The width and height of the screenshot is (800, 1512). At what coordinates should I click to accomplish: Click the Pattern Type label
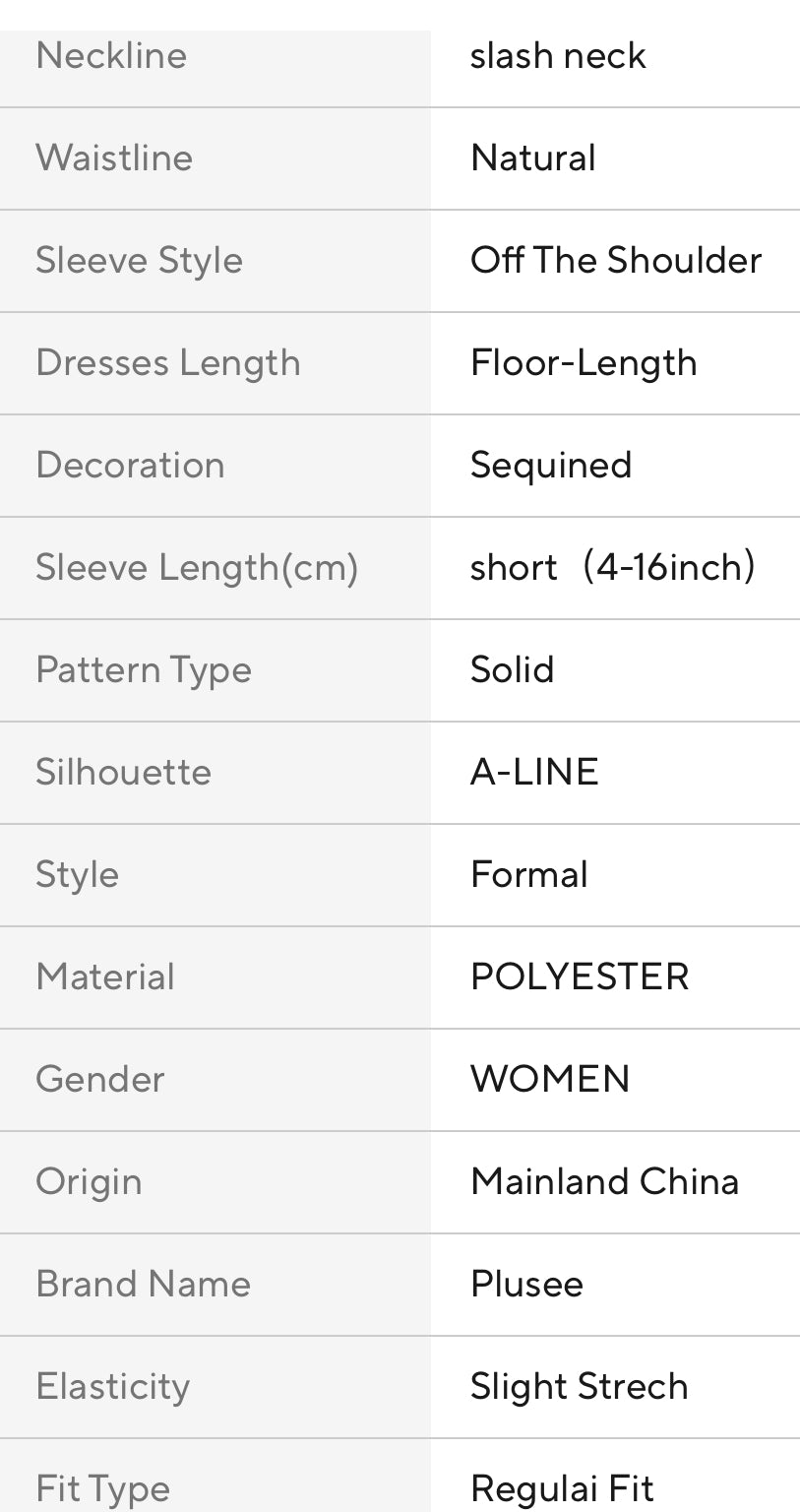(144, 670)
